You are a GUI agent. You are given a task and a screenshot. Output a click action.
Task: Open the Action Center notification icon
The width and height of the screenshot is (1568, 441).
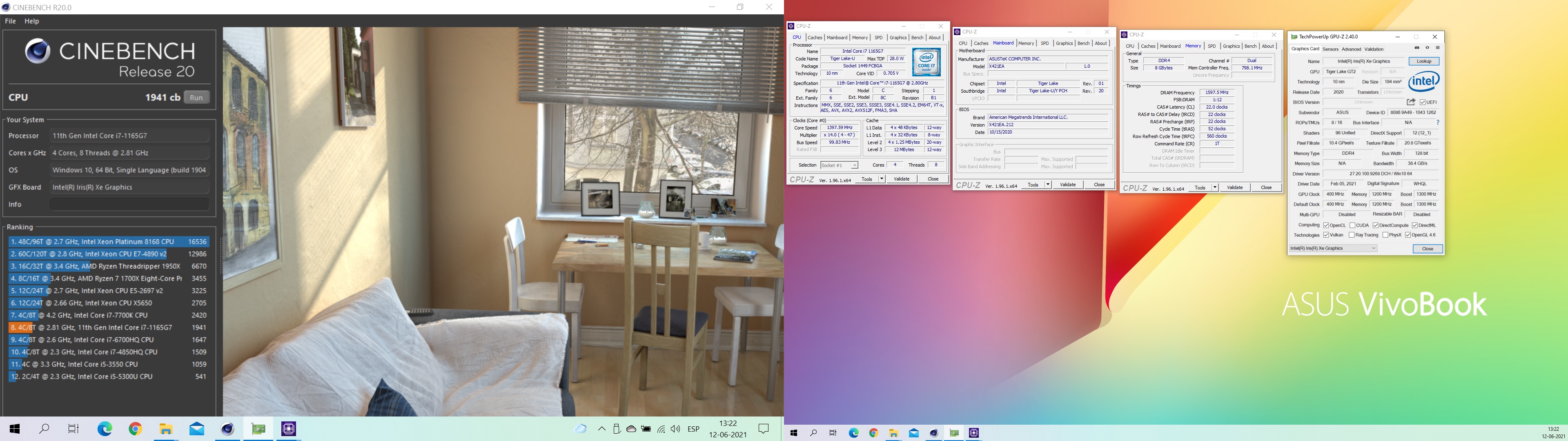pos(764,429)
